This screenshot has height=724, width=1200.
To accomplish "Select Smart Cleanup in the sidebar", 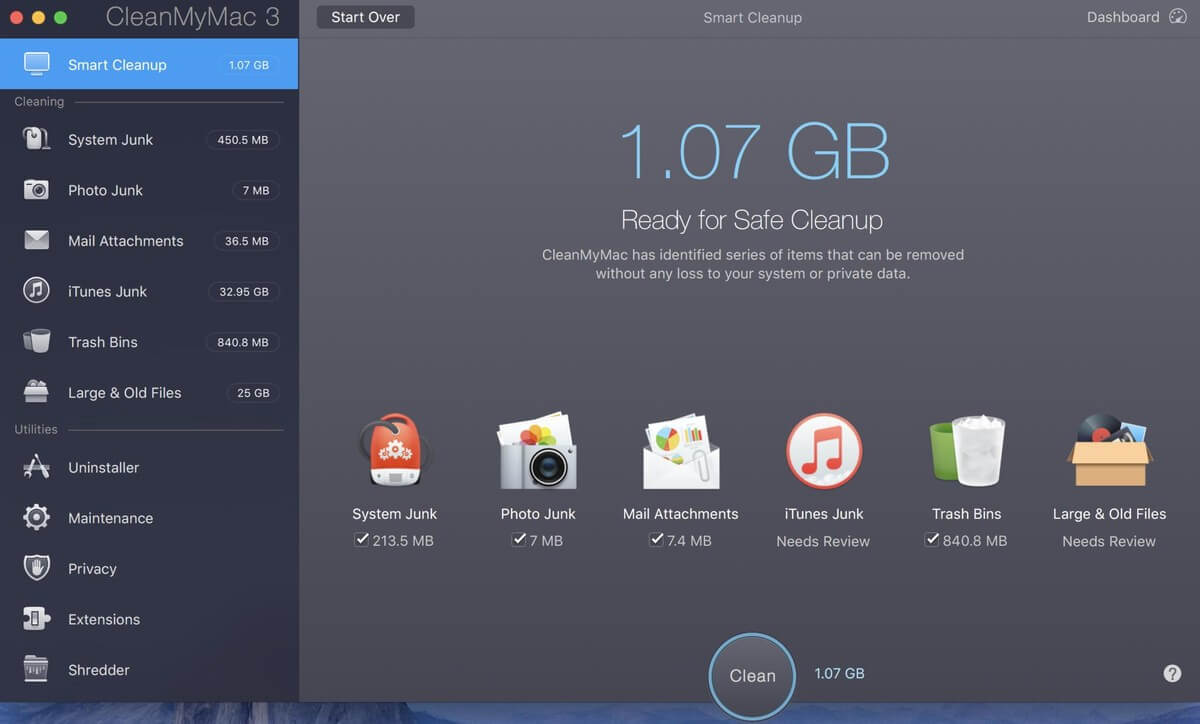I will (x=149, y=64).
